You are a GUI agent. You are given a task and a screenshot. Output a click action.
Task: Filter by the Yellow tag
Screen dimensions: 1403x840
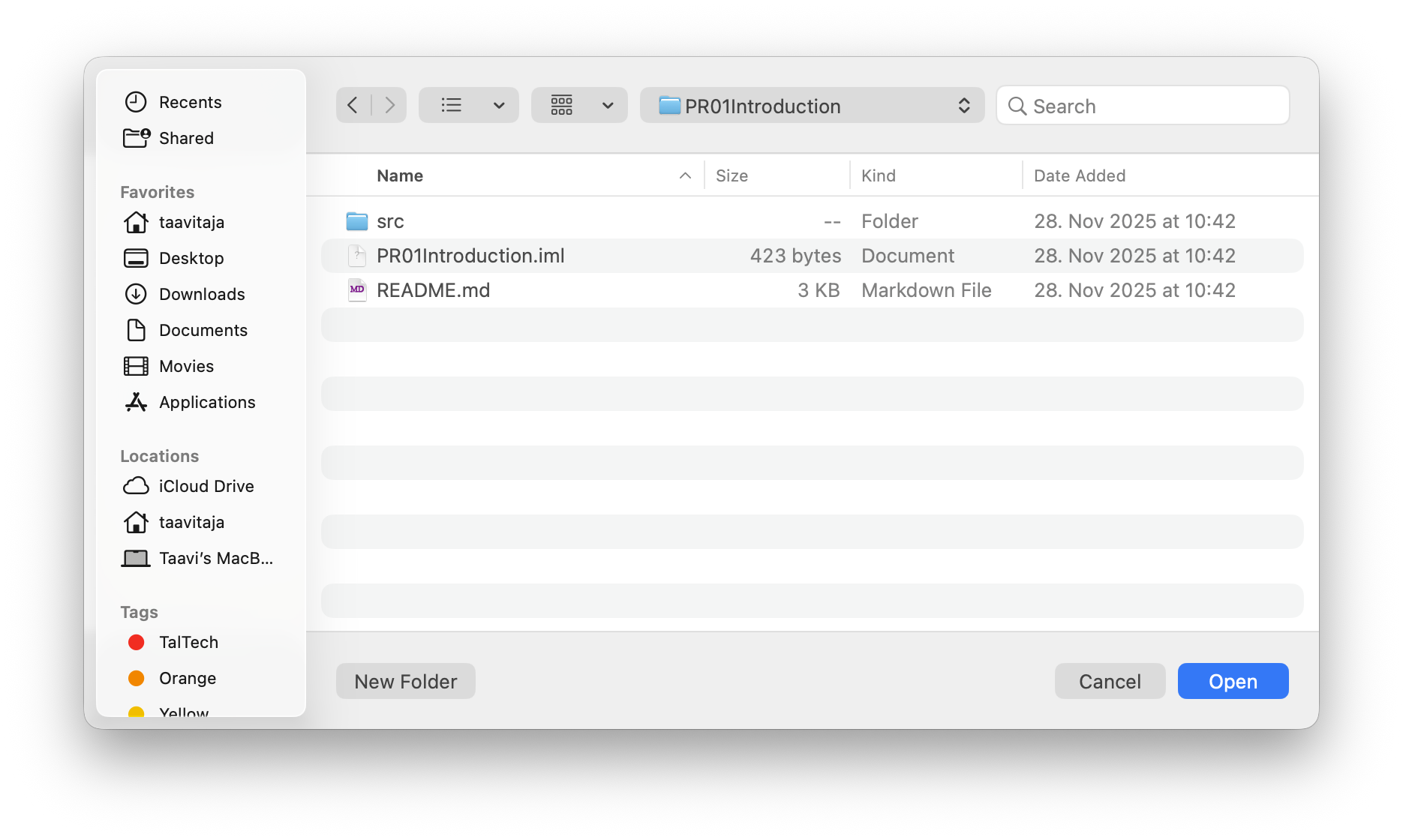pyautogui.click(x=182, y=711)
